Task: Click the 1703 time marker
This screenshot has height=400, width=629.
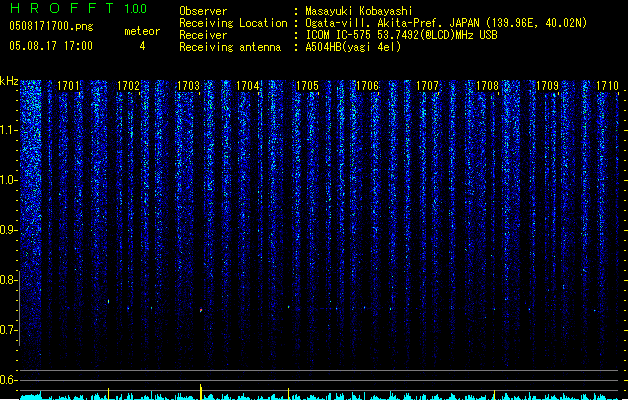Action: coord(188,86)
